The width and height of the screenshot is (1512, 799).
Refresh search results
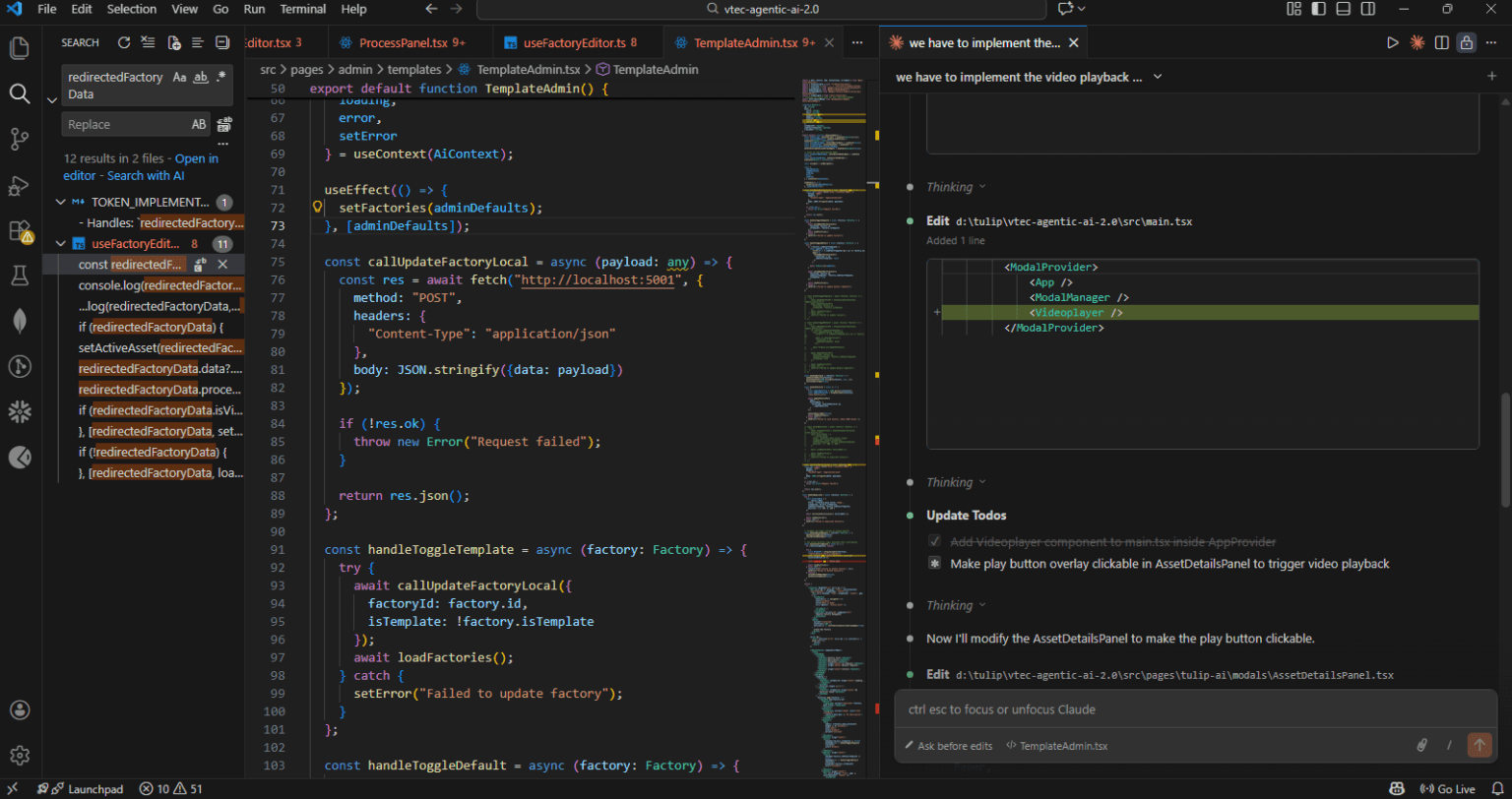click(x=124, y=42)
